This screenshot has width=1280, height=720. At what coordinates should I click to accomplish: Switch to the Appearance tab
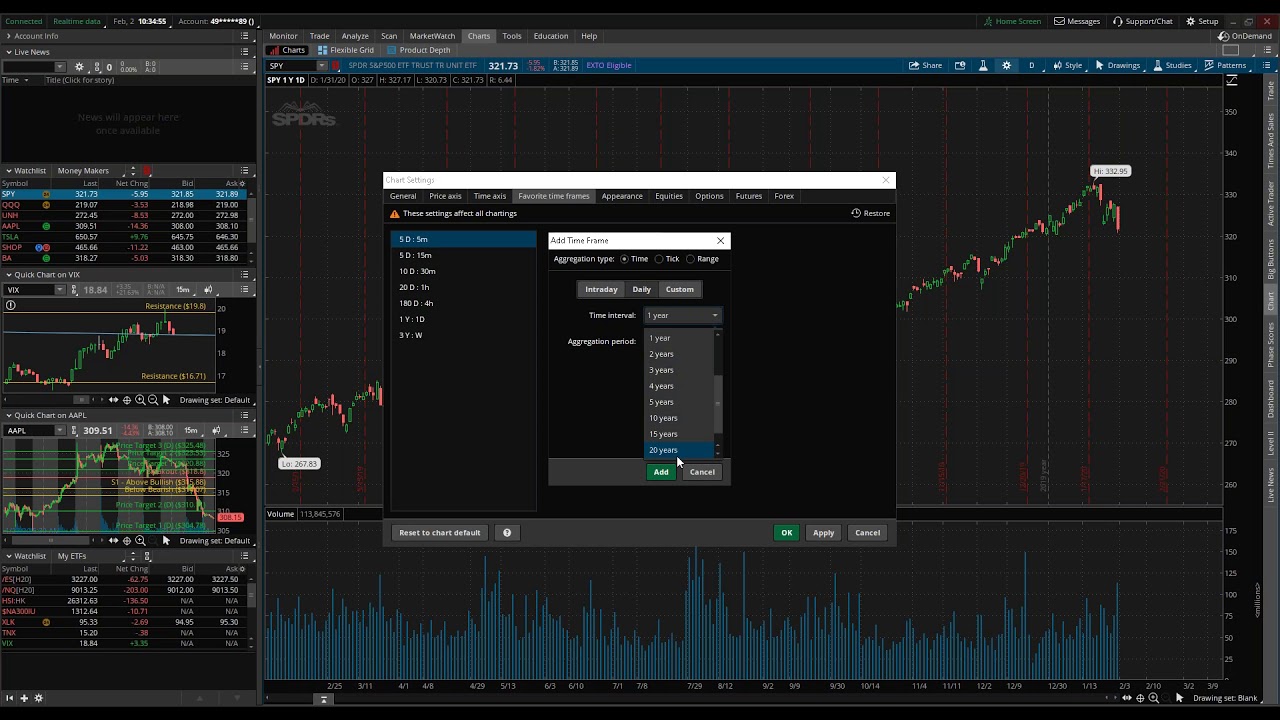pyautogui.click(x=622, y=196)
